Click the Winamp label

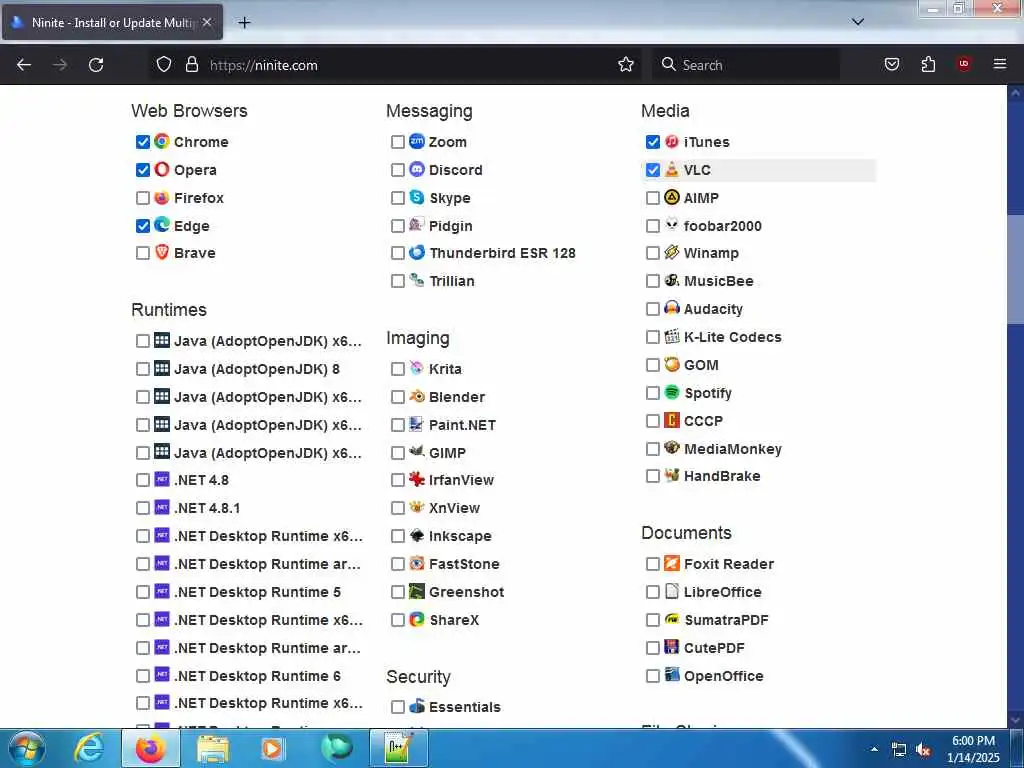point(711,253)
